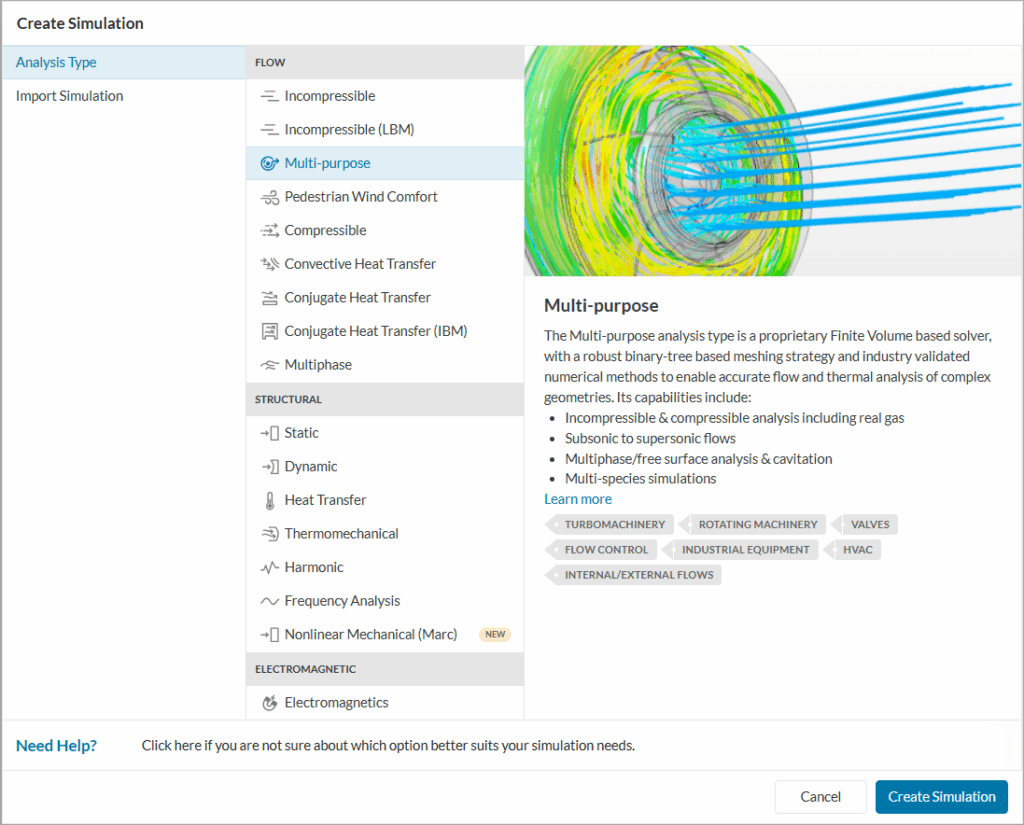1024x825 pixels.
Task: Click the Create Simulation button
Action: [x=941, y=797]
